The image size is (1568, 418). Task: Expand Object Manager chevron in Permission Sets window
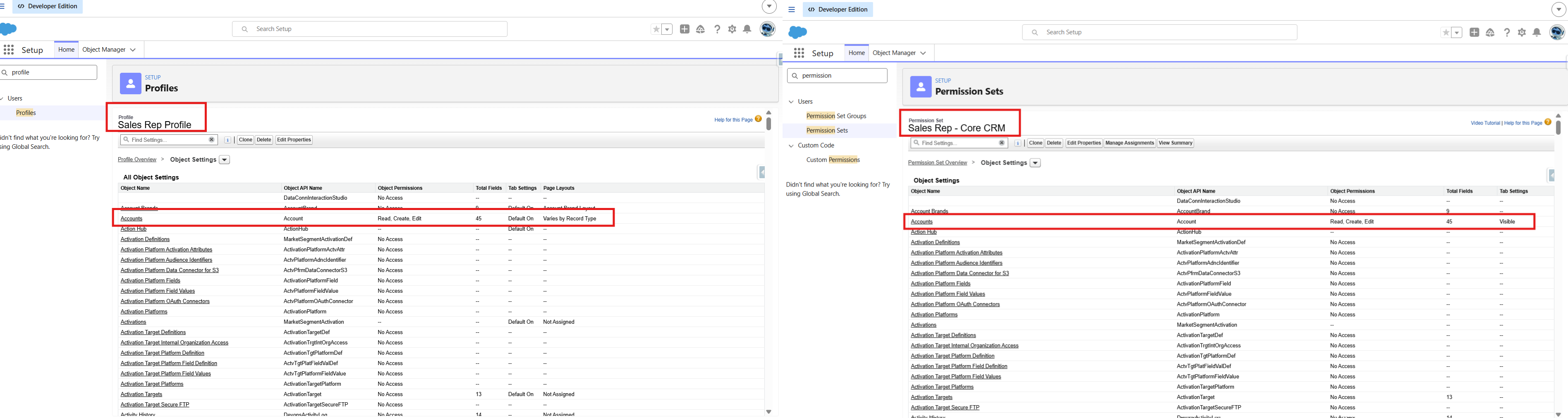923,54
